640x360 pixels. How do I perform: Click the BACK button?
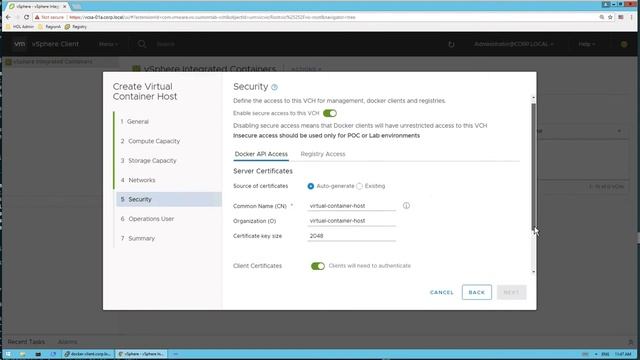[x=477, y=292]
